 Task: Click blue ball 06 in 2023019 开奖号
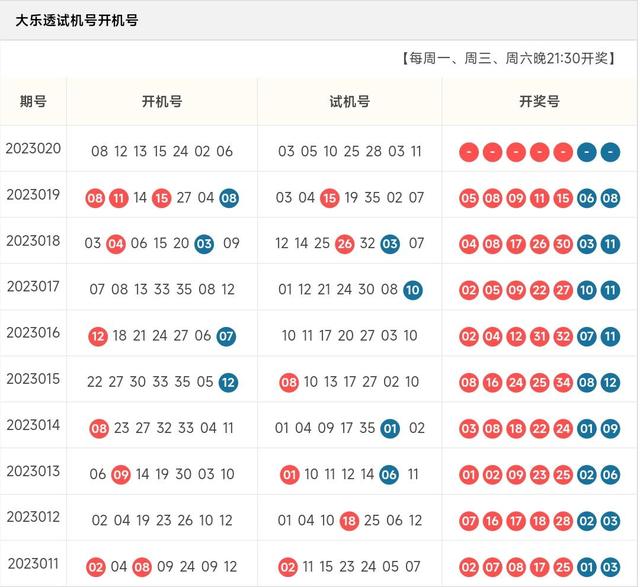tap(587, 198)
